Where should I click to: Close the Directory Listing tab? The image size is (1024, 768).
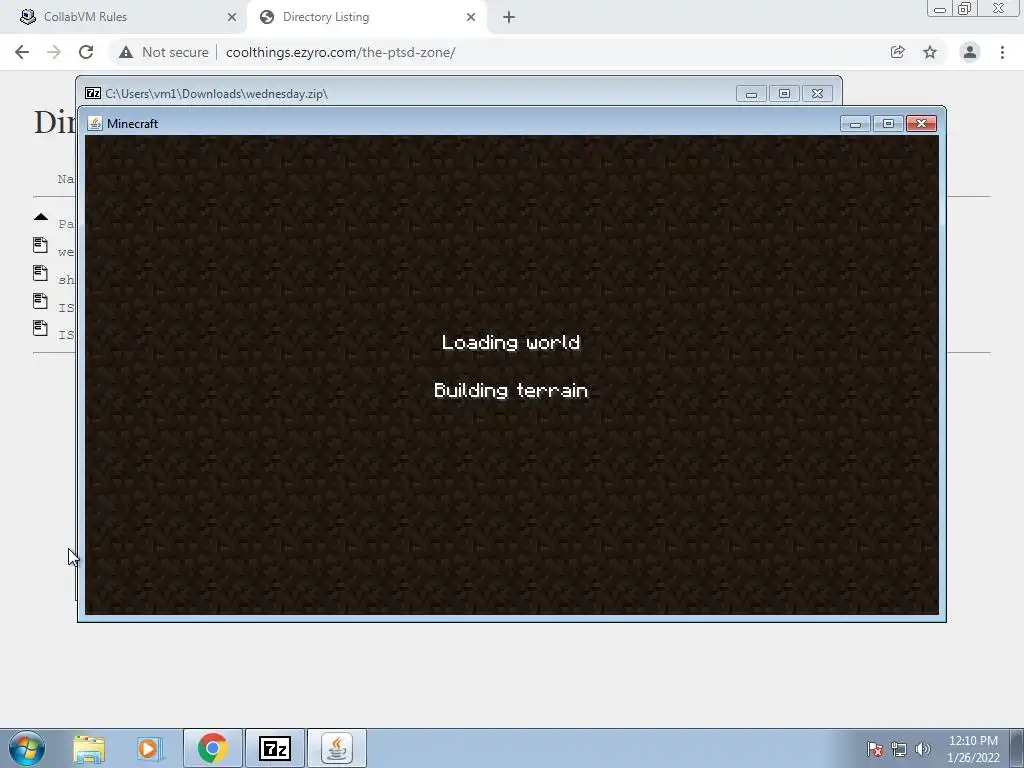[471, 17]
